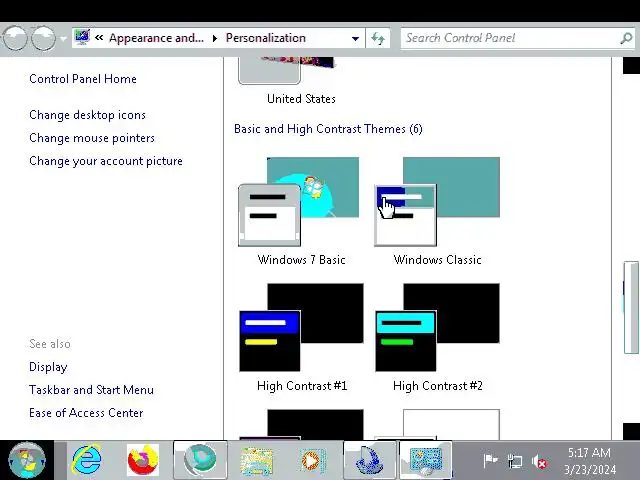
Task: Open the teal circular app on taskbar
Action: click(x=200, y=460)
